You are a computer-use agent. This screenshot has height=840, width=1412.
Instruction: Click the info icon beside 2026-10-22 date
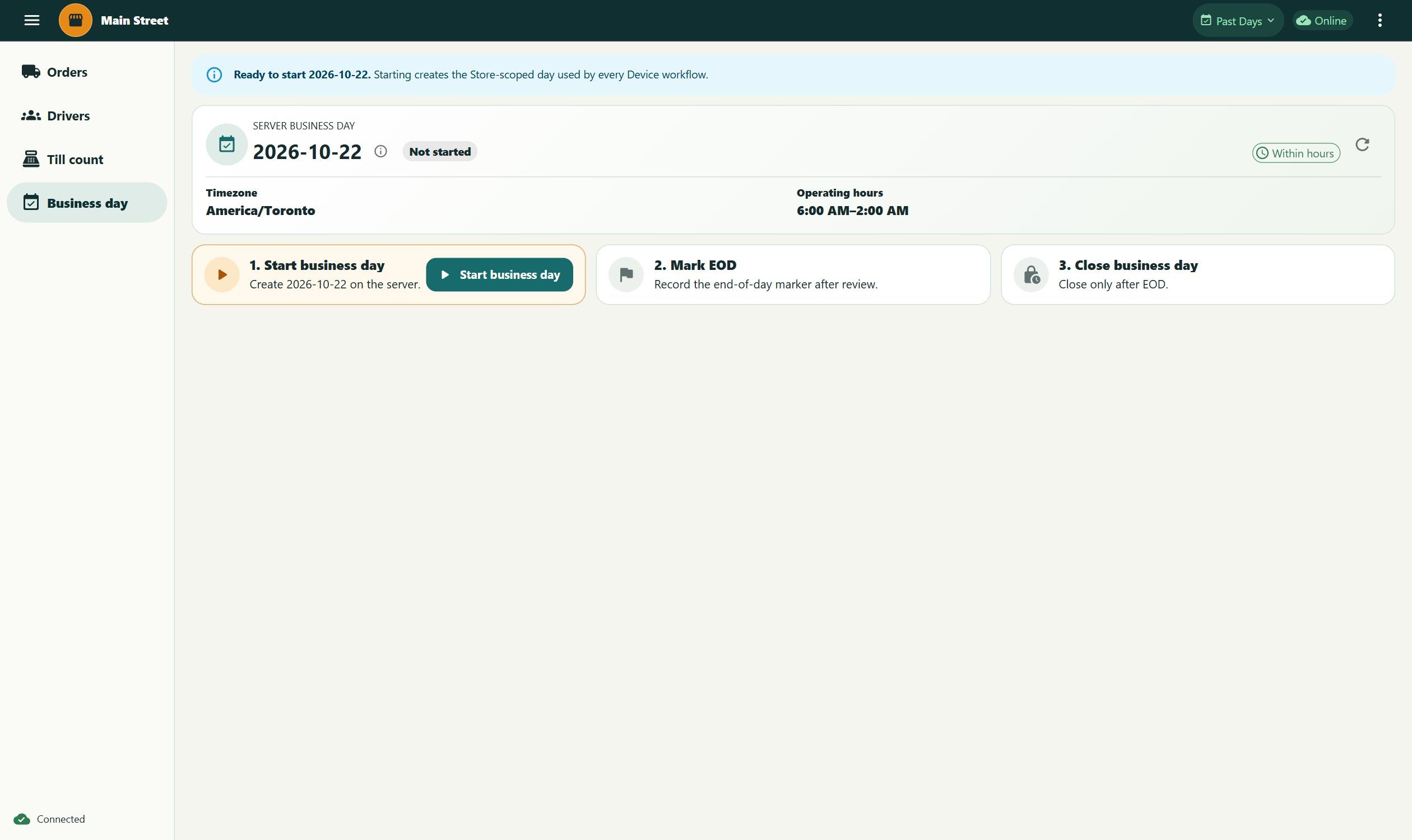(x=380, y=151)
